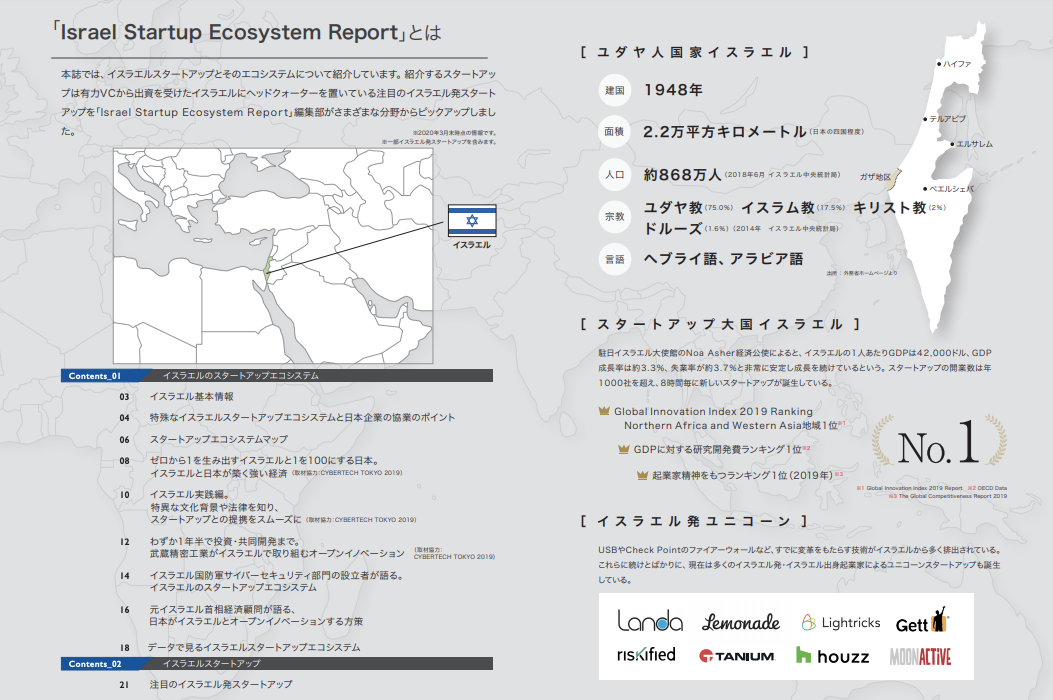
Task: Click the 面積 circle label
Action: click(614, 132)
